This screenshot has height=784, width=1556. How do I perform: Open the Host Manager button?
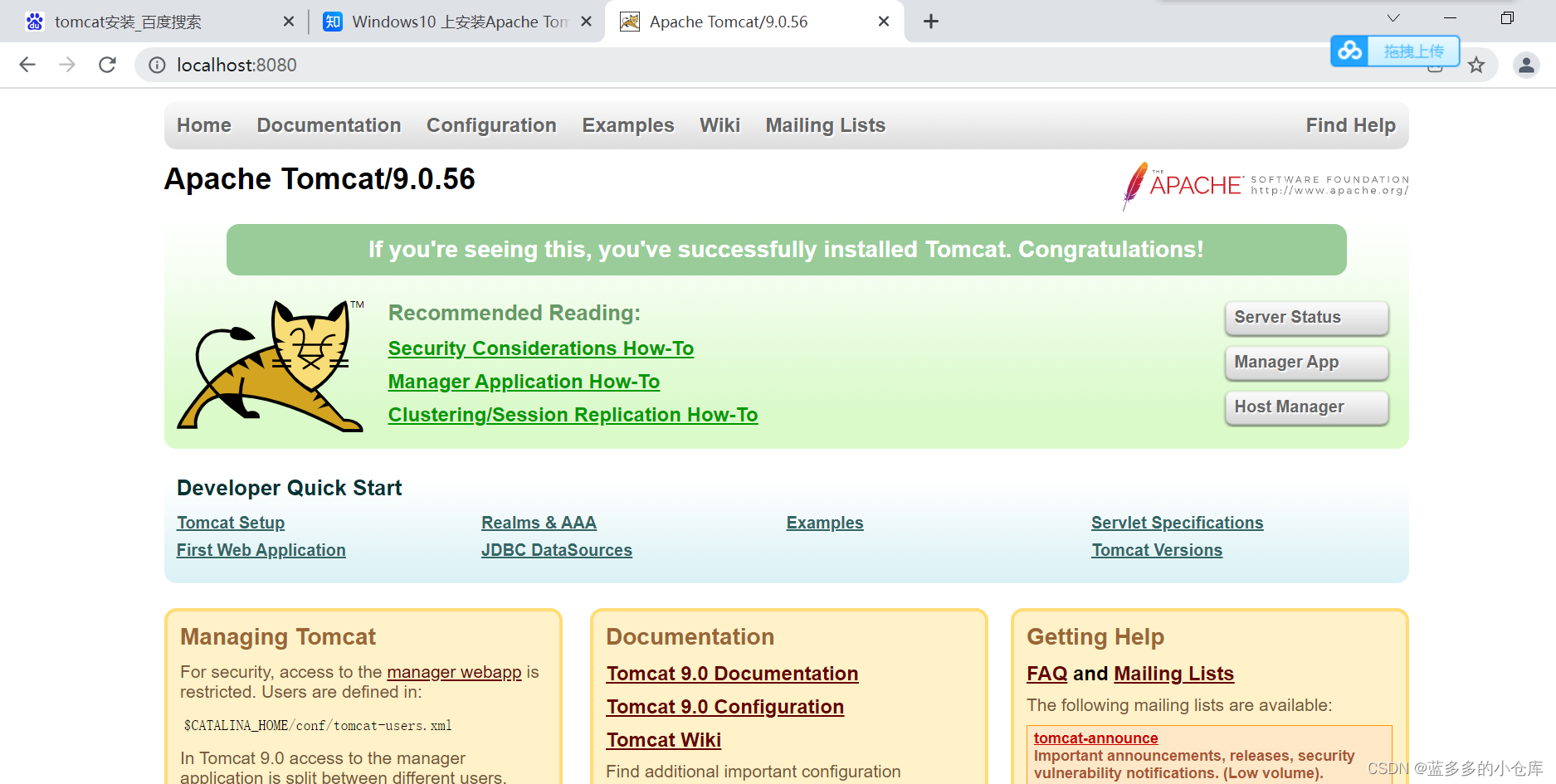[1306, 407]
